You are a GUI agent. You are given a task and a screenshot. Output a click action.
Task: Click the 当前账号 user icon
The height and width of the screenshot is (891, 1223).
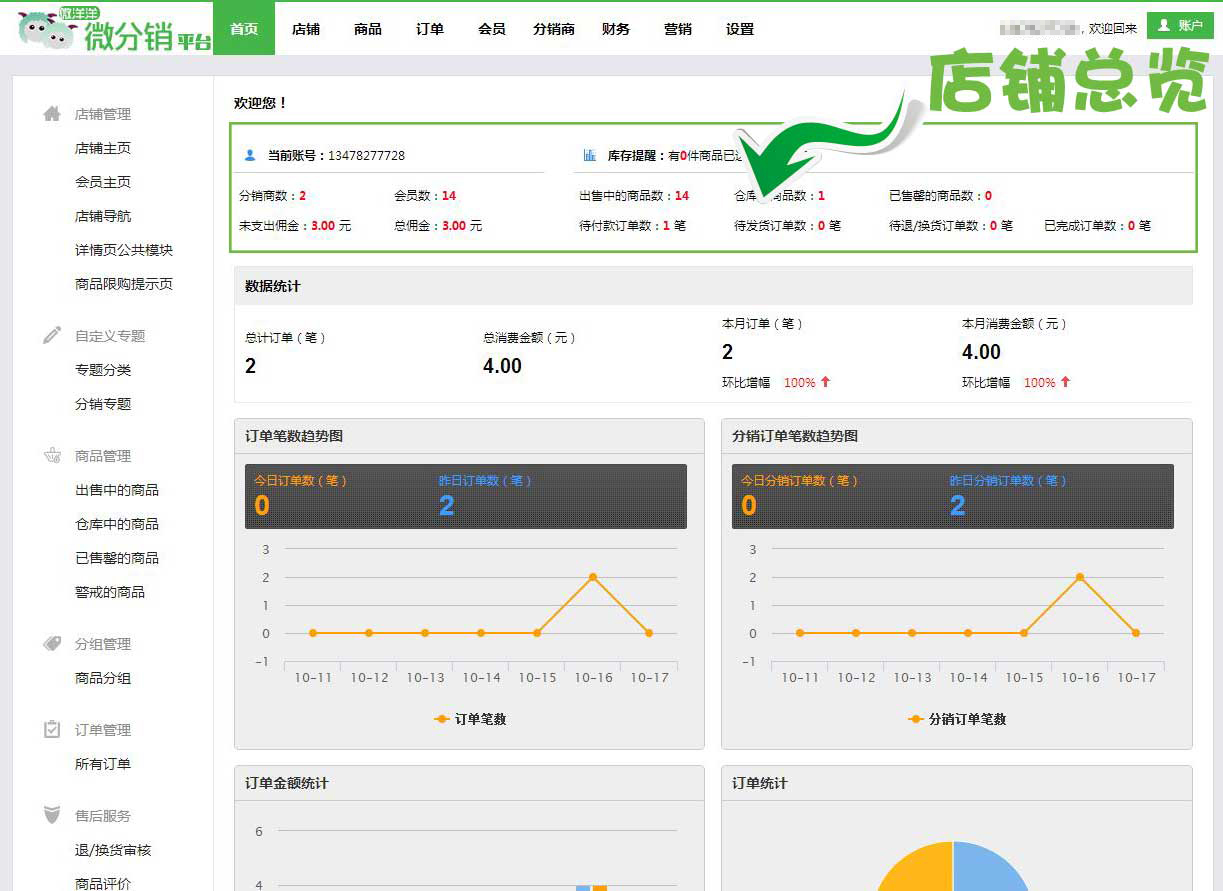tap(250, 156)
